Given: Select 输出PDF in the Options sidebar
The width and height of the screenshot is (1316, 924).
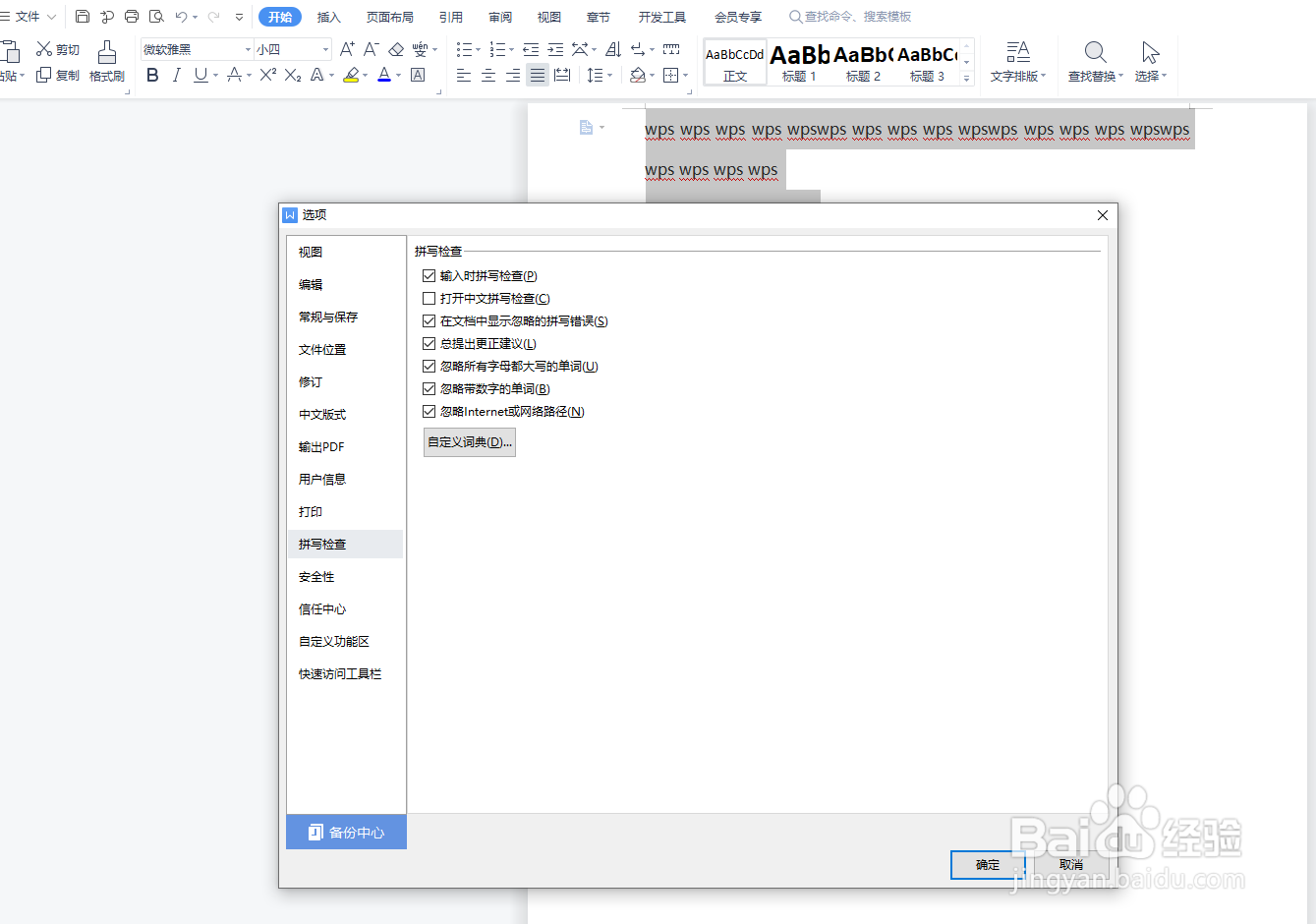Looking at the screenshot, I should [x=345, y=446].
